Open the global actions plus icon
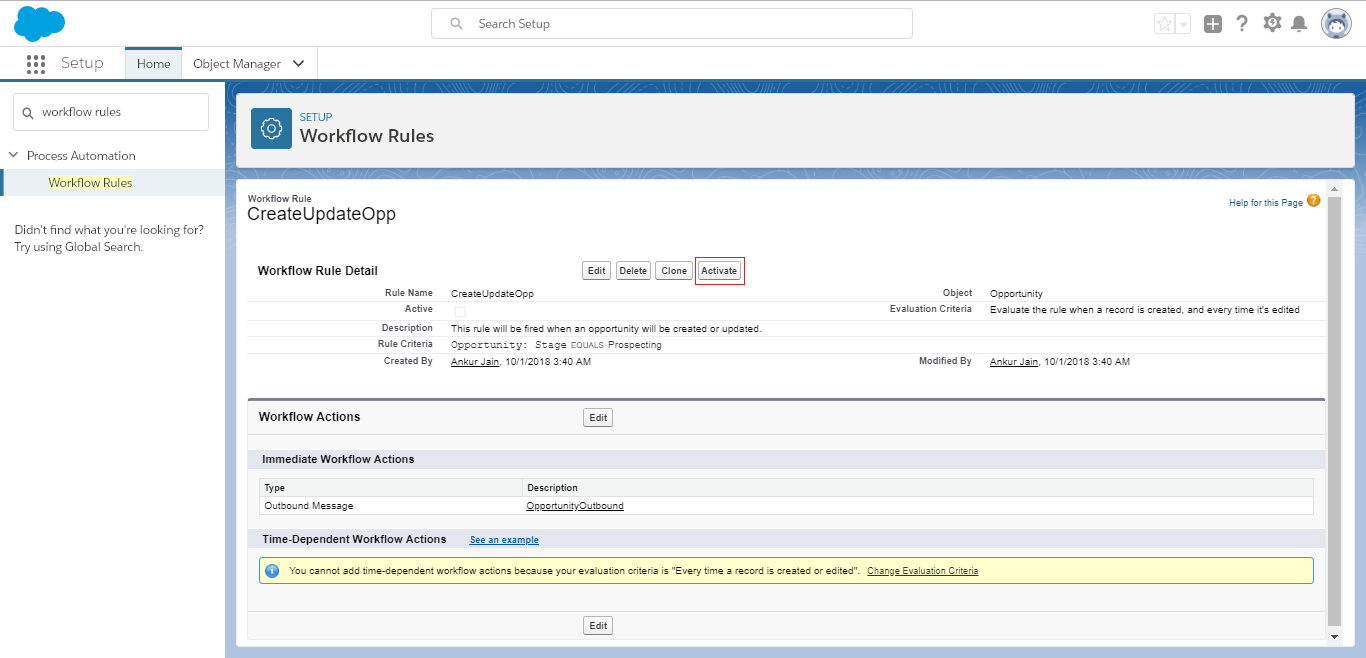The height and width of the screenshot is (658, 1366). [x=1213, y=24]
